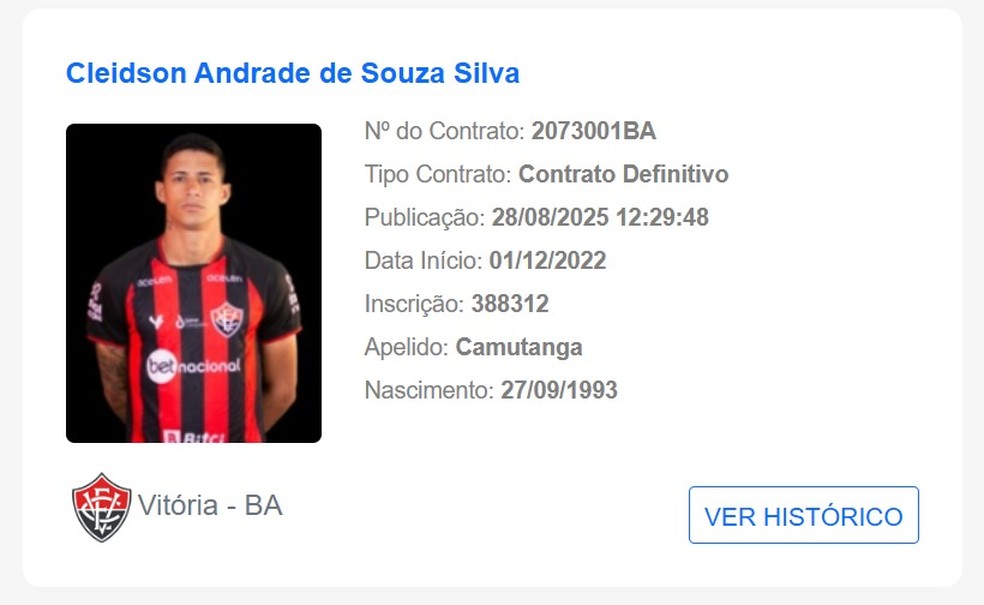Click the Nascimento label

click(x=429, y=390)
